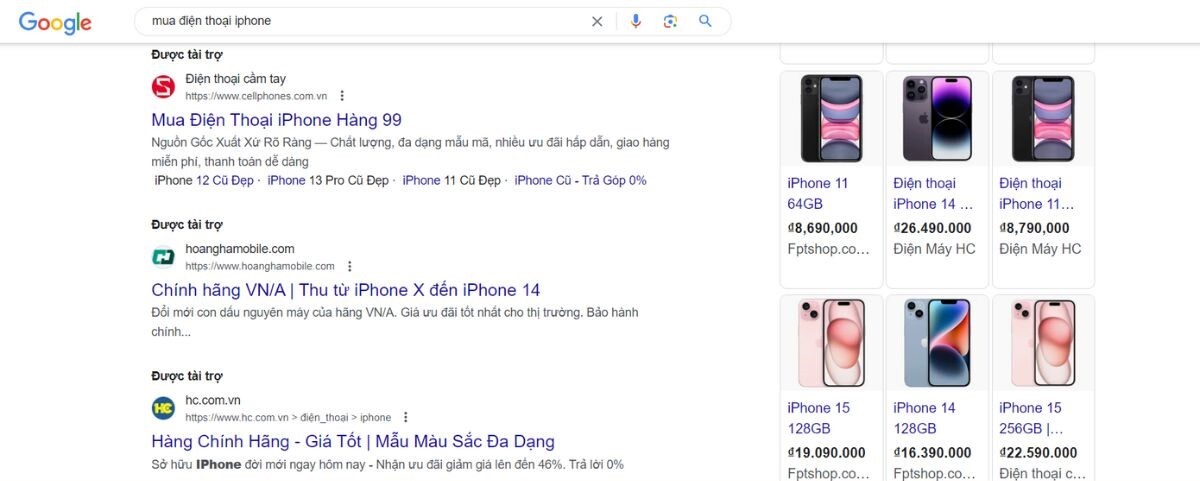The image size is (1200, 481).
Task: Click the 'iPhone 14 128GB' product title
Action: [925, 418]
